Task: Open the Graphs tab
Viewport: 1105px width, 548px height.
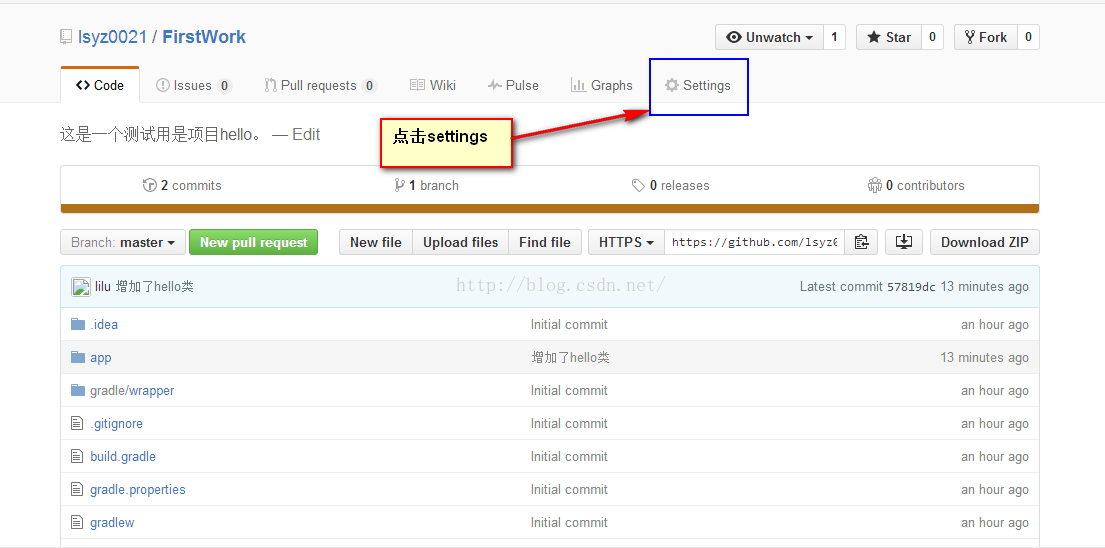Action: click(x=601, y=85)
